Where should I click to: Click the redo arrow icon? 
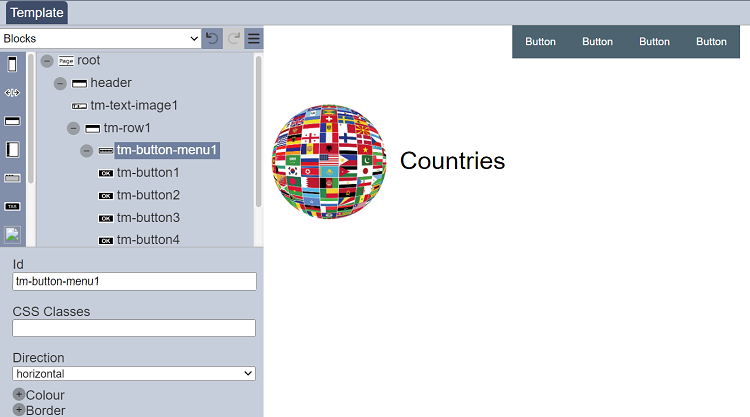[233, 38]
